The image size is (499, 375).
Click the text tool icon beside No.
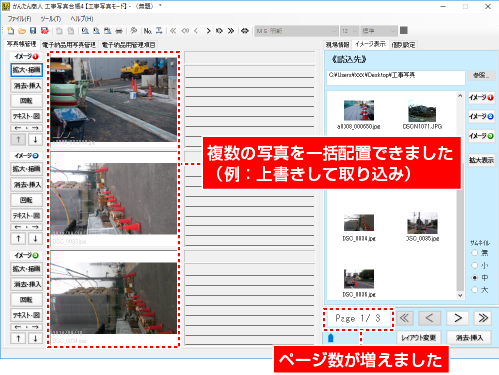(x=159, y=31)
